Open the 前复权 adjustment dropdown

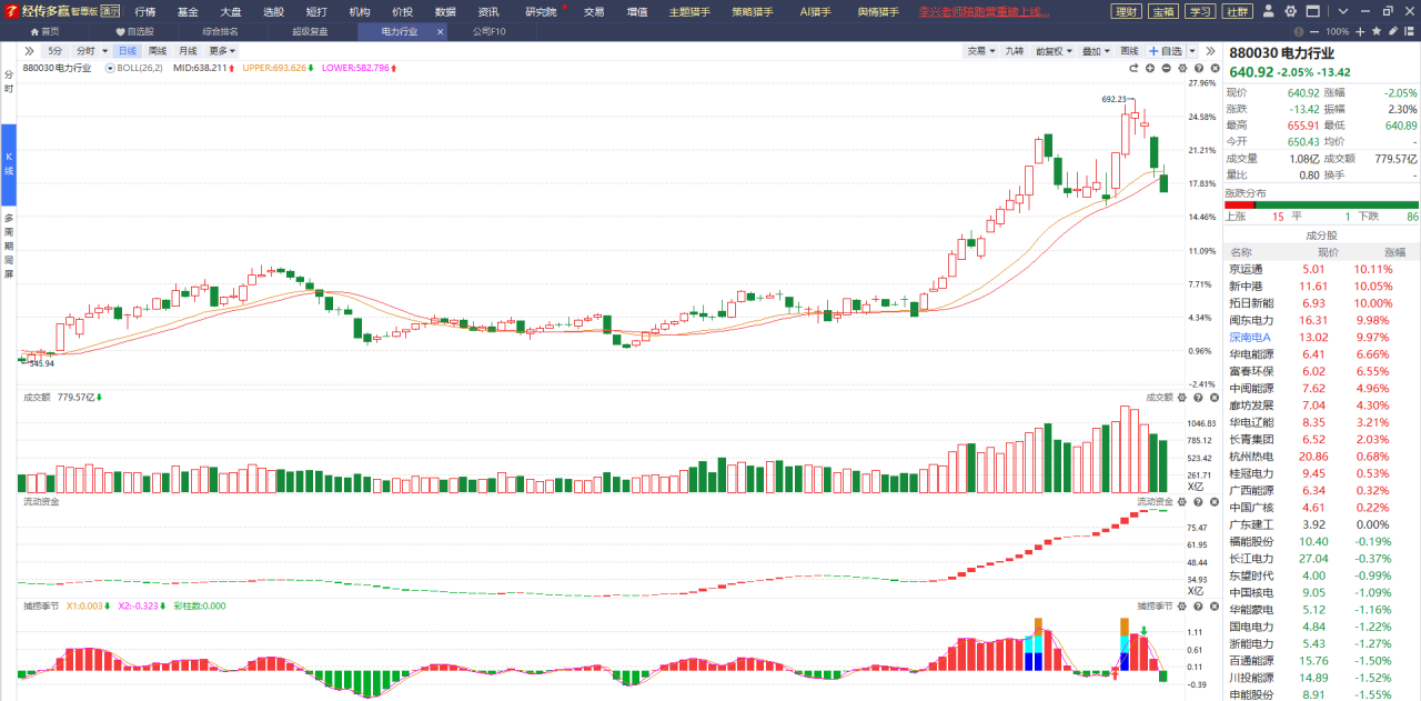(1053, 51)
